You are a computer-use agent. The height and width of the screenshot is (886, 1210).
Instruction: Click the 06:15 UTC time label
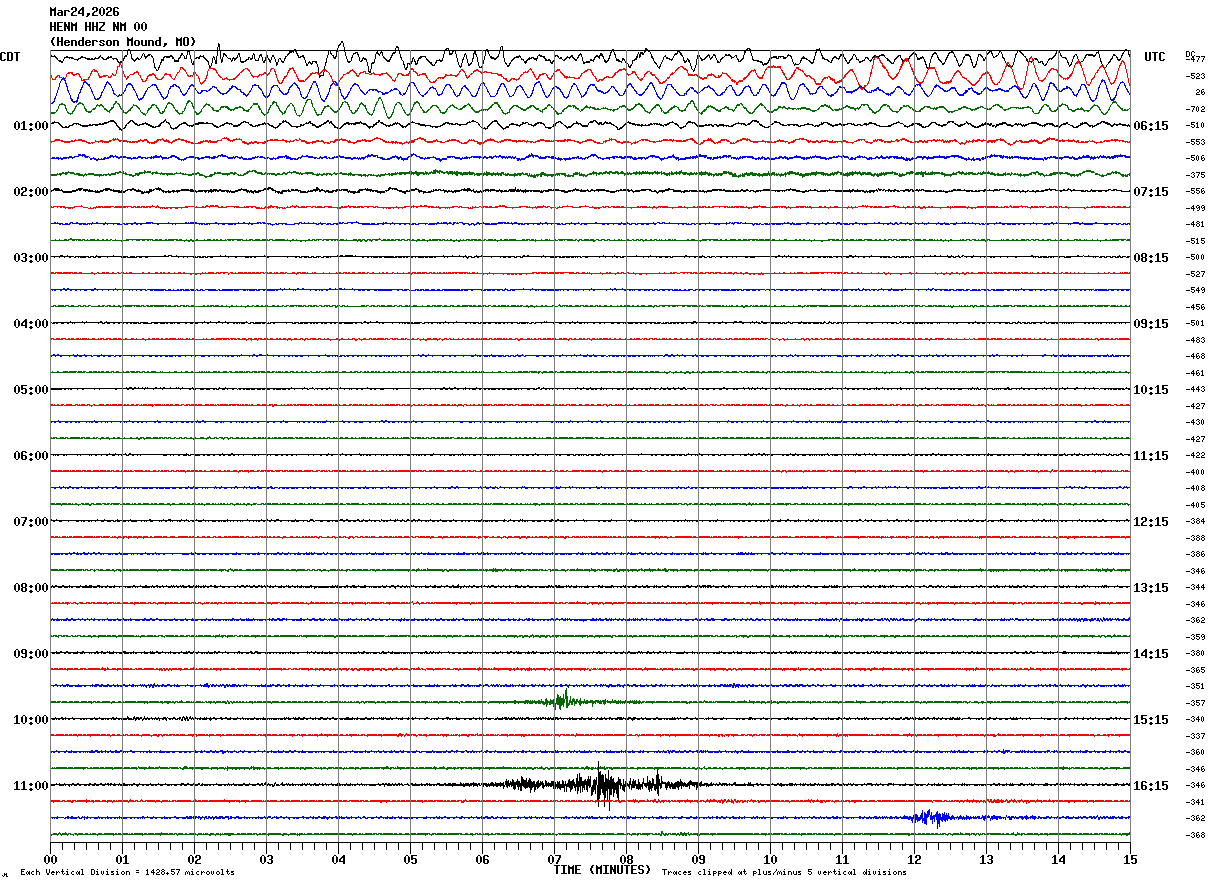(1151, 126)
